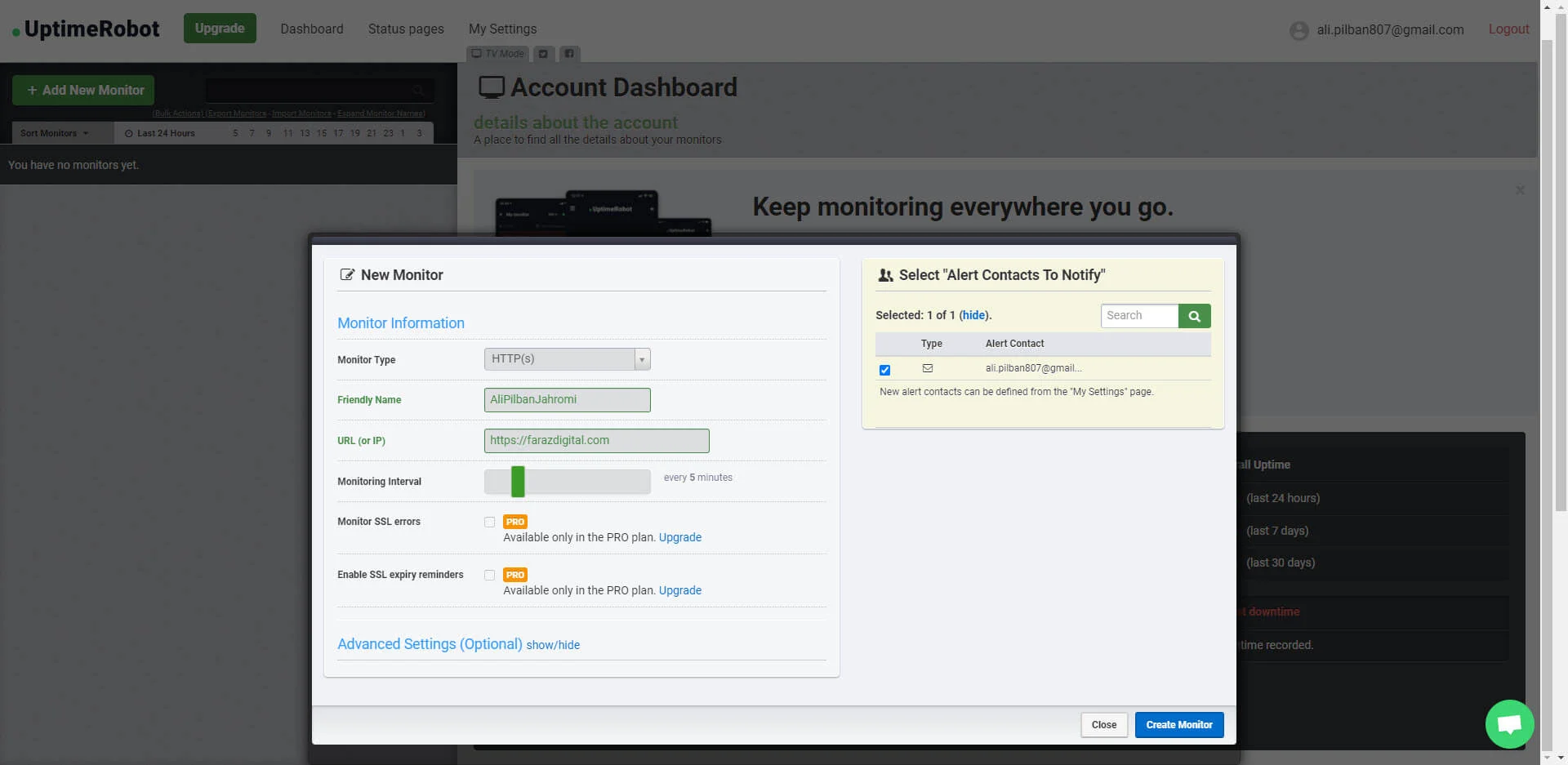1568x765 pixels.
Task: Expand Advanced Settings with show/hide
Action: [x=553, y=645]
